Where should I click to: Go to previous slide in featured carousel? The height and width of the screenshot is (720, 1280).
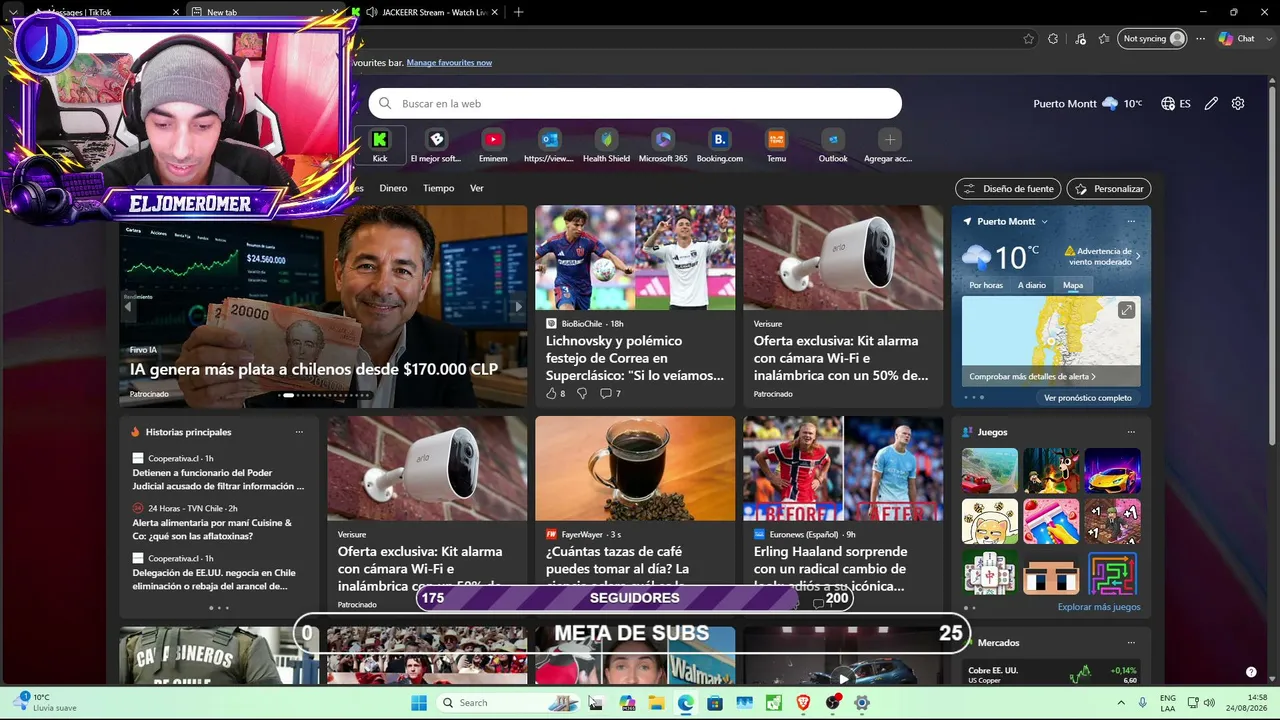128,307
